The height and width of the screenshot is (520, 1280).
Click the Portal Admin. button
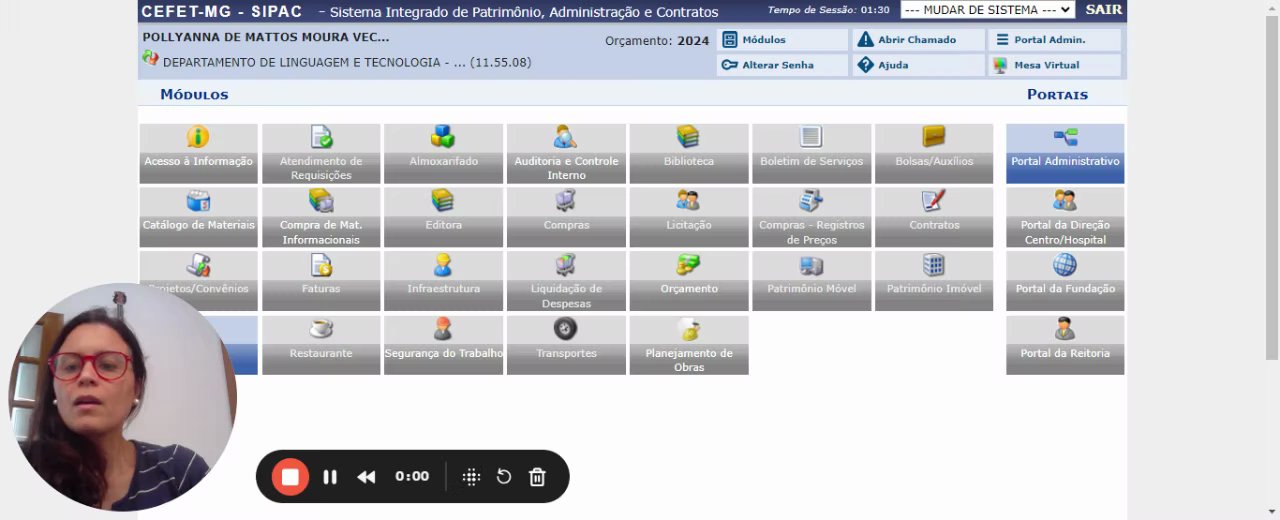tap(1054, 40)
